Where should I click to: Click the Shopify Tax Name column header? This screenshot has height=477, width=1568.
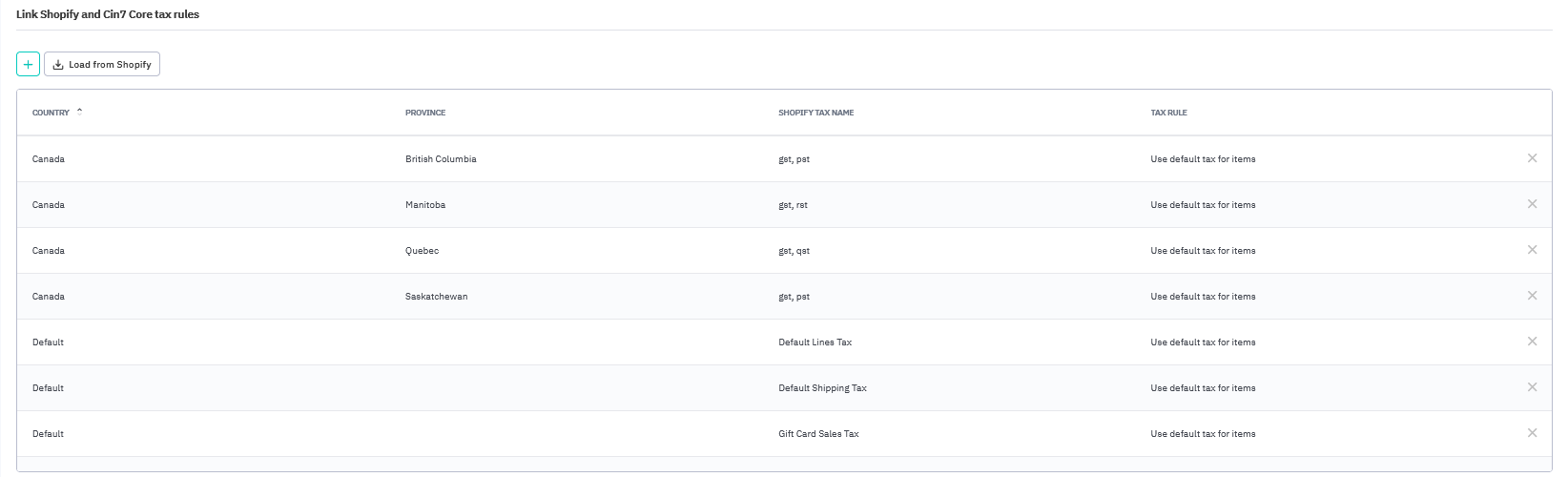(x=815, y=113)
